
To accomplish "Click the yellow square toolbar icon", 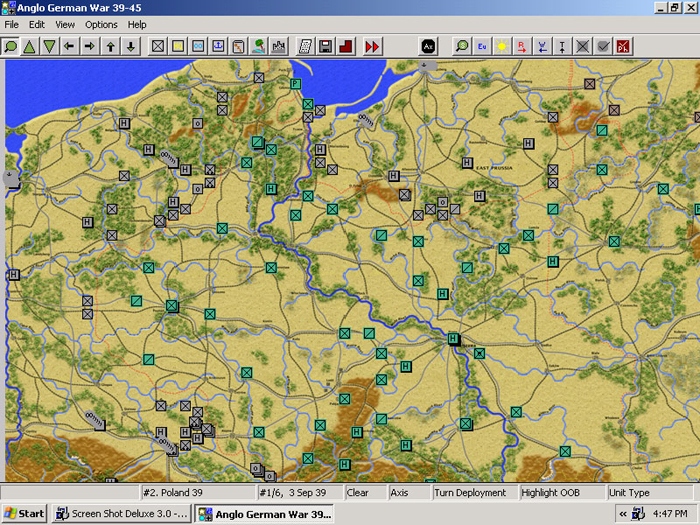I will [178, 46].
